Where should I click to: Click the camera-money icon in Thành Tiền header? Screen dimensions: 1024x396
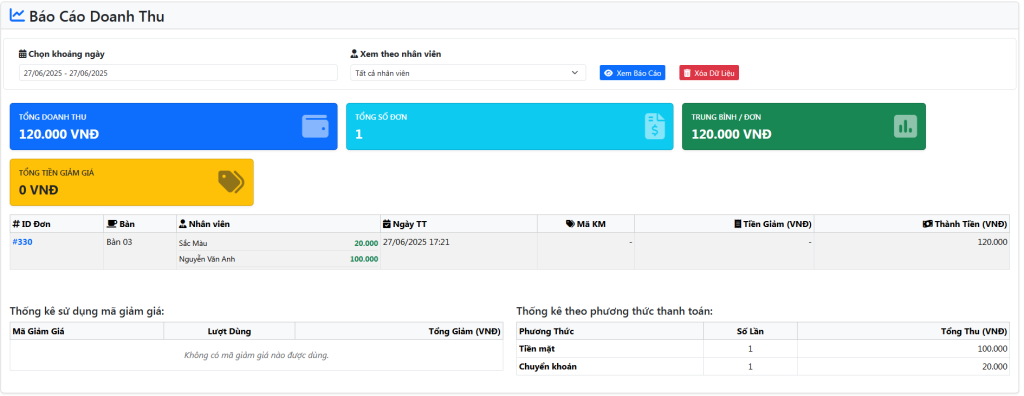click(x=927, y=224)
